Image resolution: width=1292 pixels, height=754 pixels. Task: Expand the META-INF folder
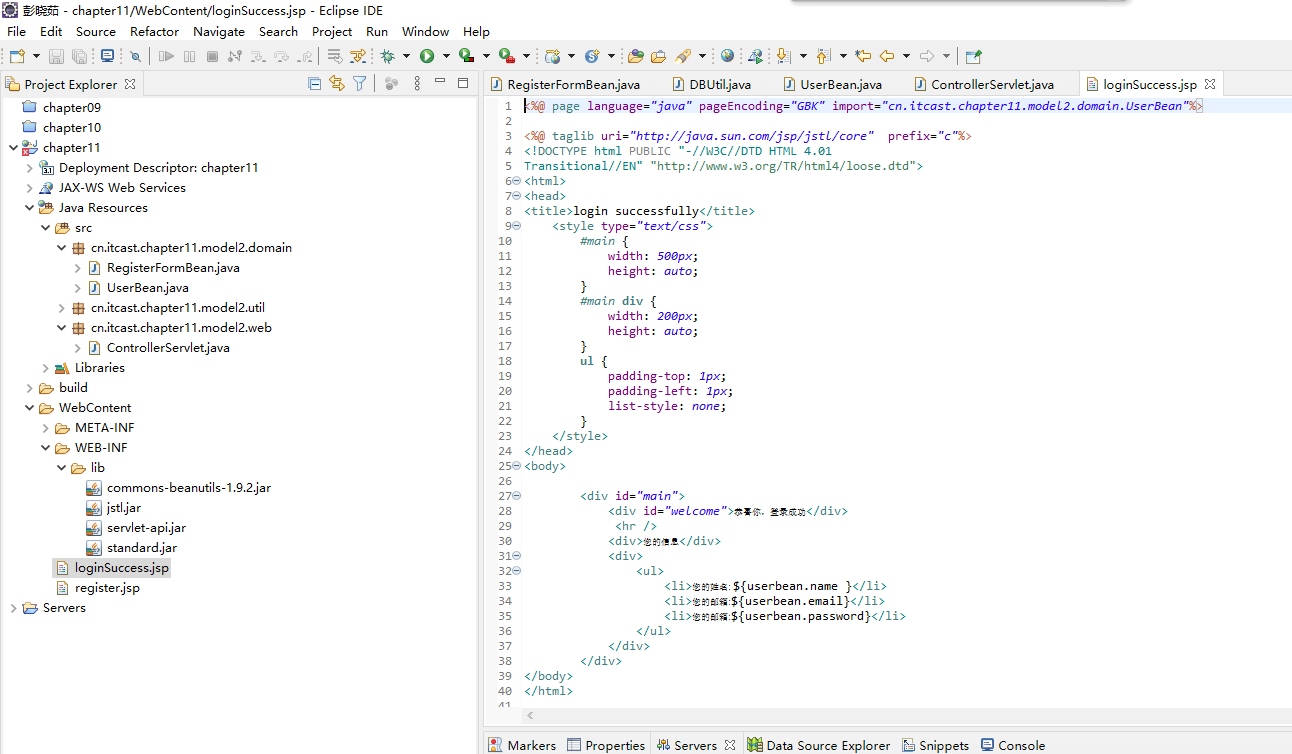pos(45,428)
